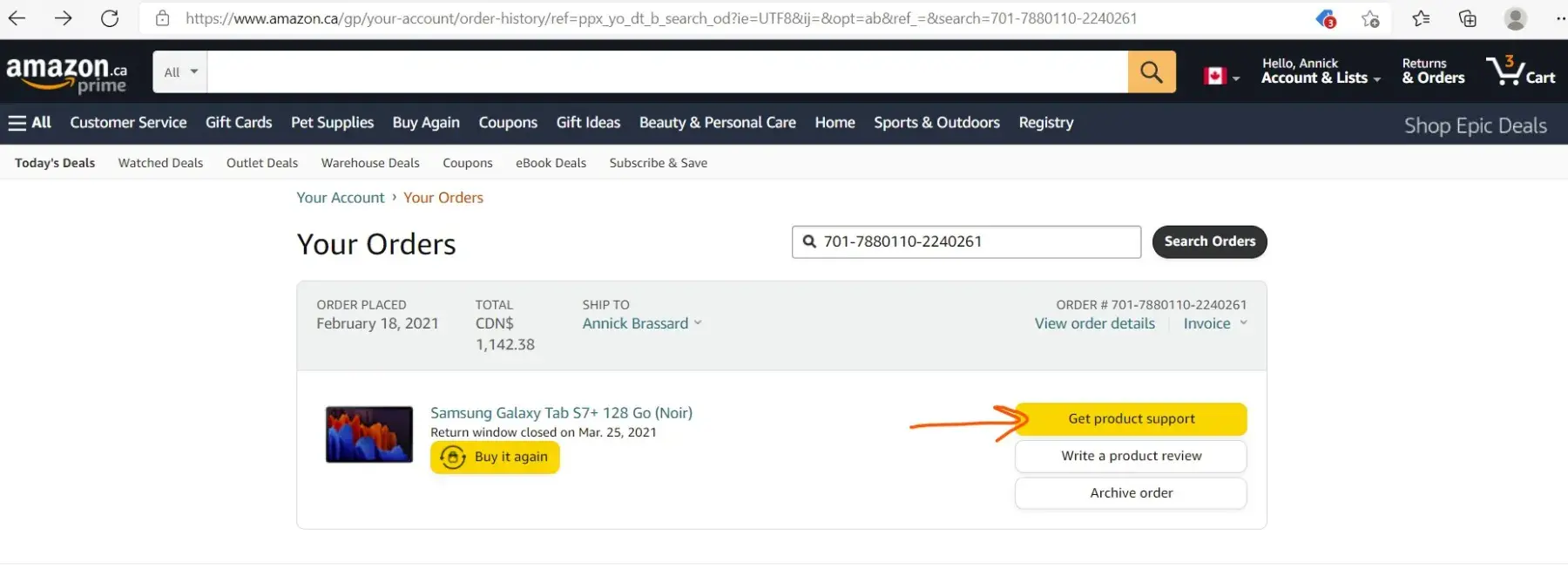The width and height of the screenshot is (1568, 576).
Task: Open the All hamburger menu
Action: coord(30,123)
